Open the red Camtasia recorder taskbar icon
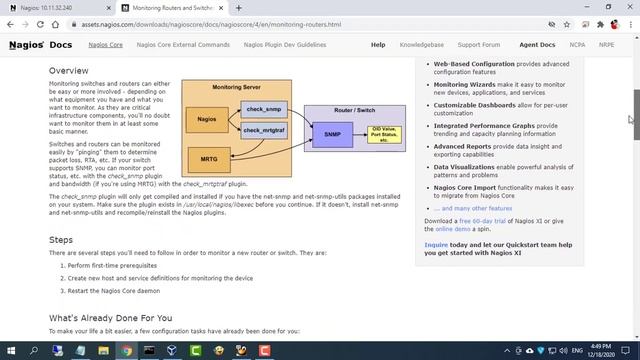640x360 pixels. 264,351
